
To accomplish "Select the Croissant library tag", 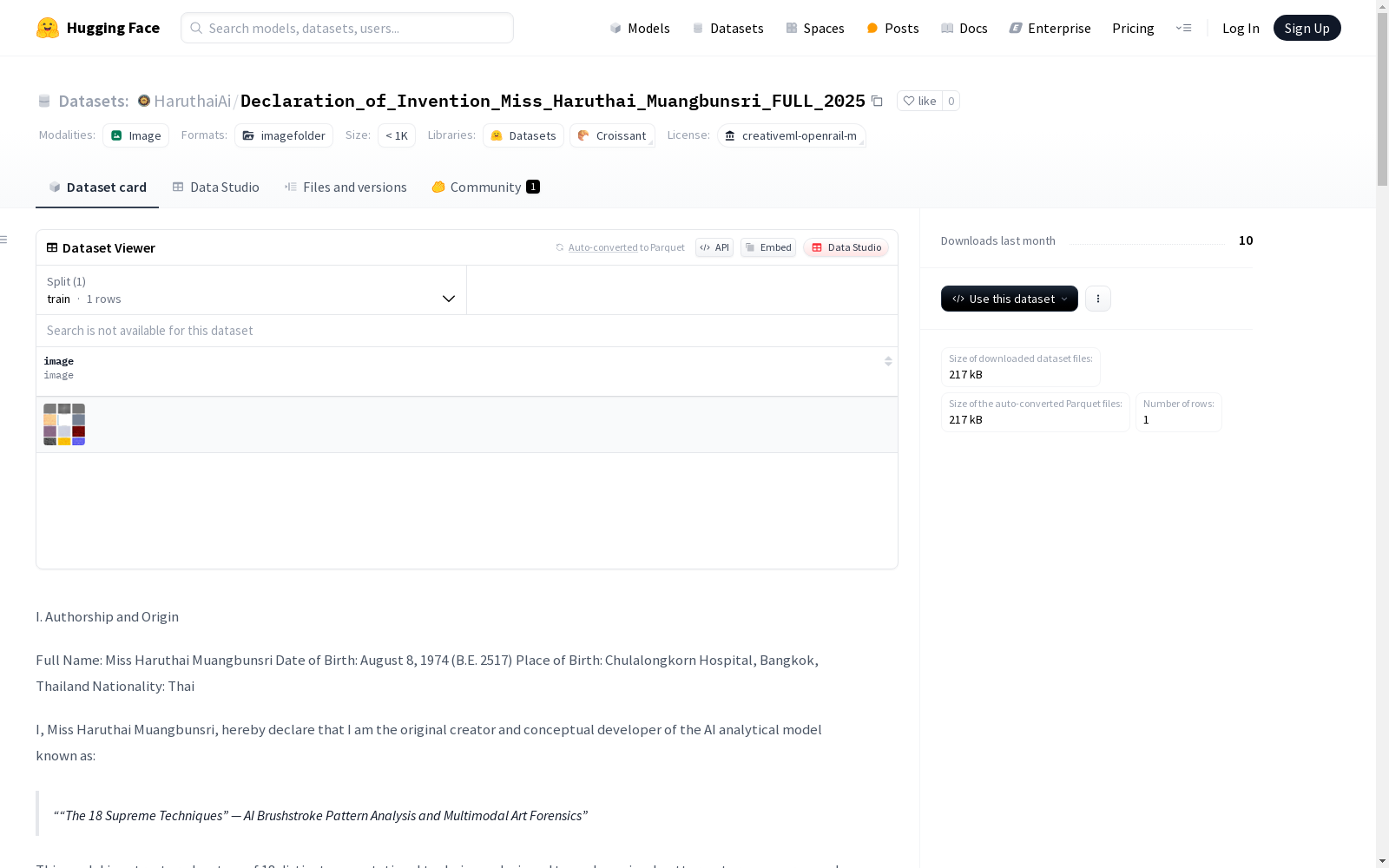I will point(612,135).
